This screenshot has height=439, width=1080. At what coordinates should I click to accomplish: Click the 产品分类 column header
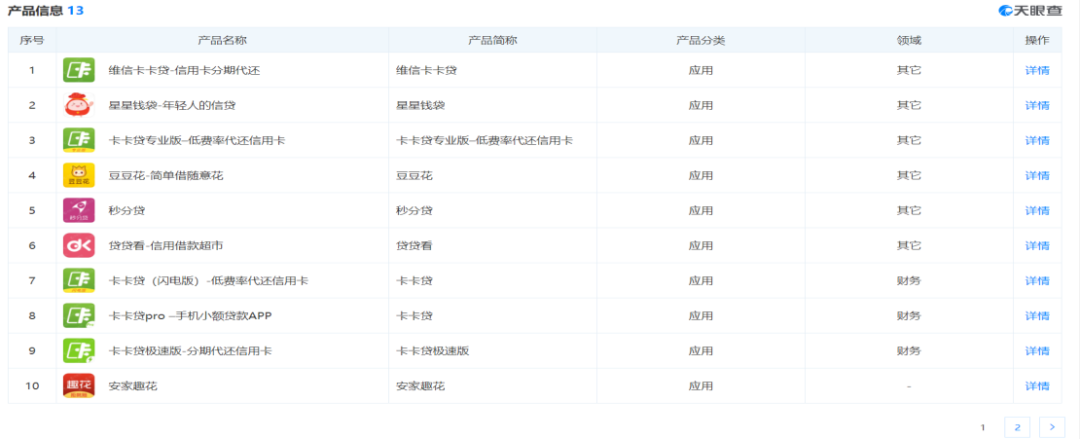[700, 41]
